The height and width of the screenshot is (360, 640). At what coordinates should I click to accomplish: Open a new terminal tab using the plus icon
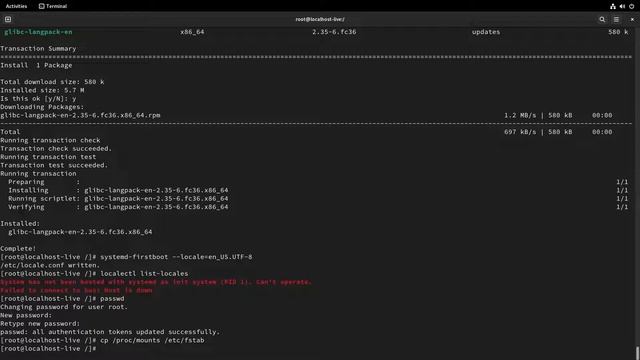click(x=8, y=19)
